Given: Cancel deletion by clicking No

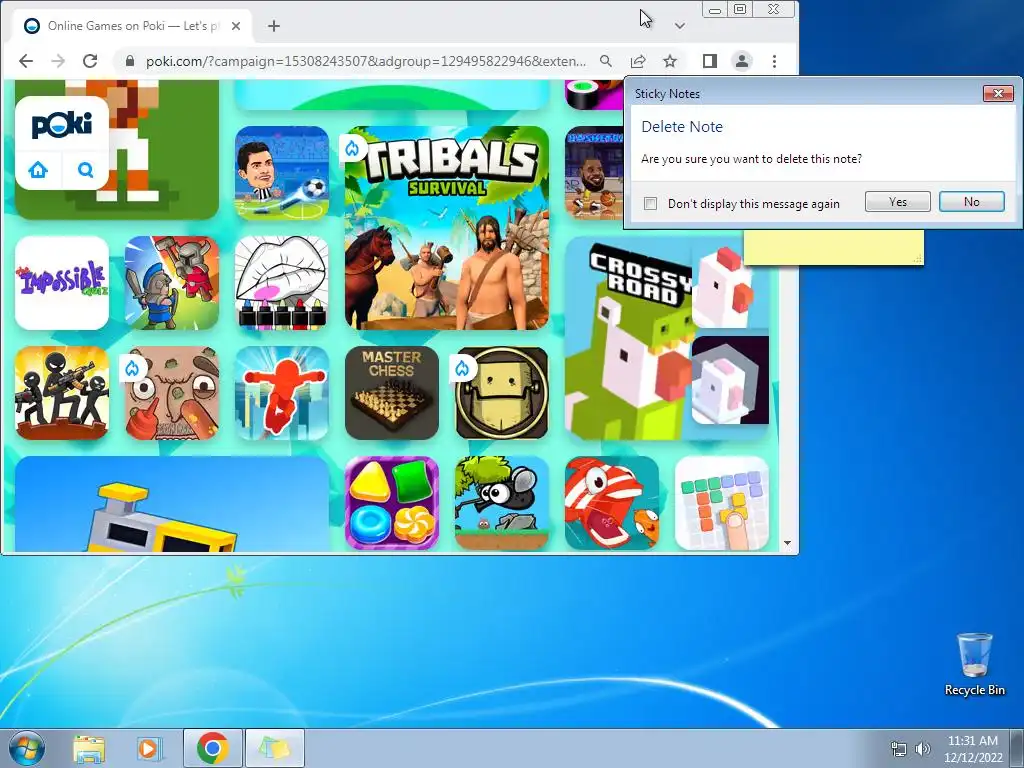Looking at the screenshot, I should pyautogui.click(x=972, y=202).
